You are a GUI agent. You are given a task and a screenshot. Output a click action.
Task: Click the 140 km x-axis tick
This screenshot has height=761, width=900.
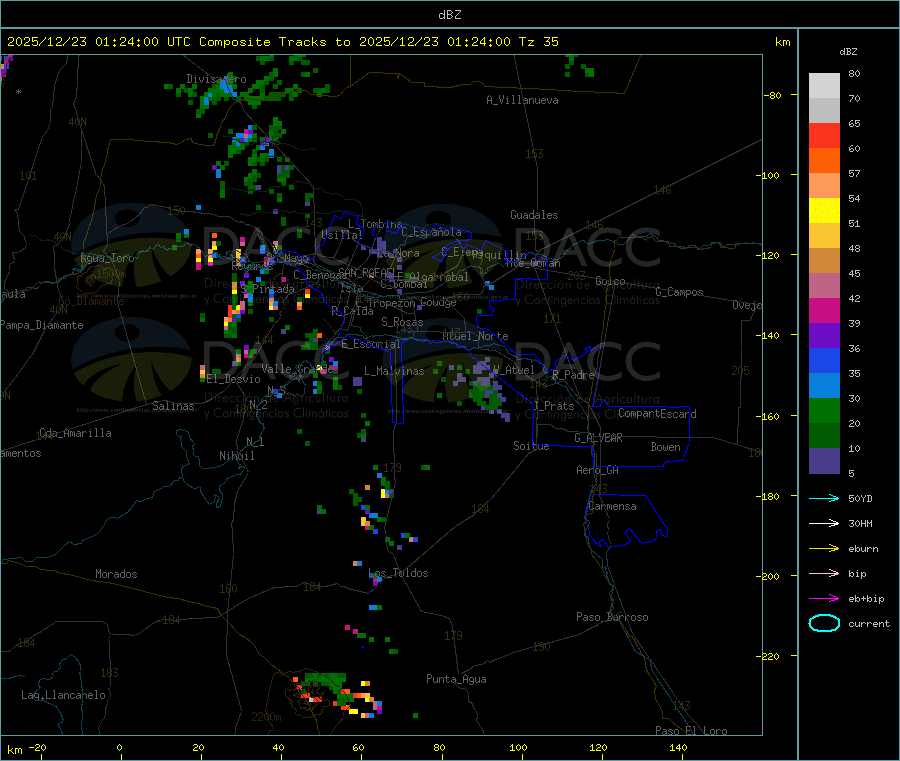point(678,747)
